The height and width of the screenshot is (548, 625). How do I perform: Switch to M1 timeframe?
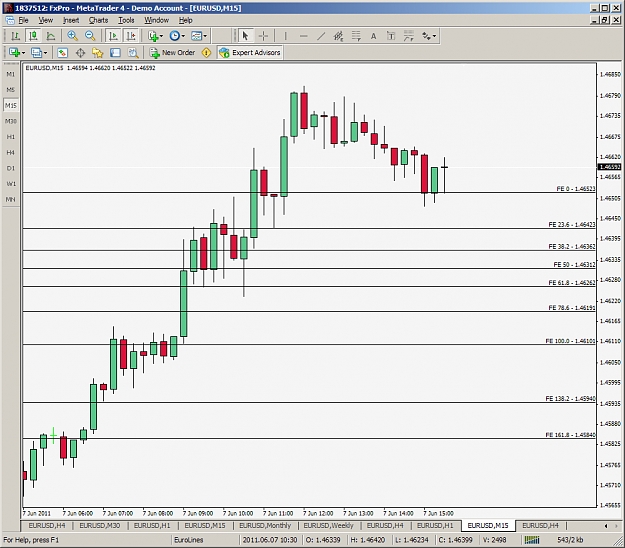click(11, 74)
